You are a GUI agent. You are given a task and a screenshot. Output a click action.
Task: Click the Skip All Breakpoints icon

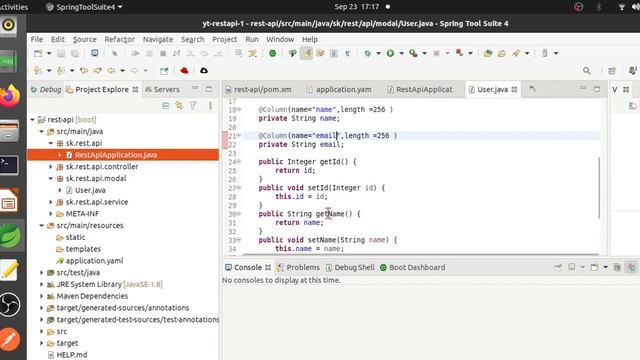[115, 53]
